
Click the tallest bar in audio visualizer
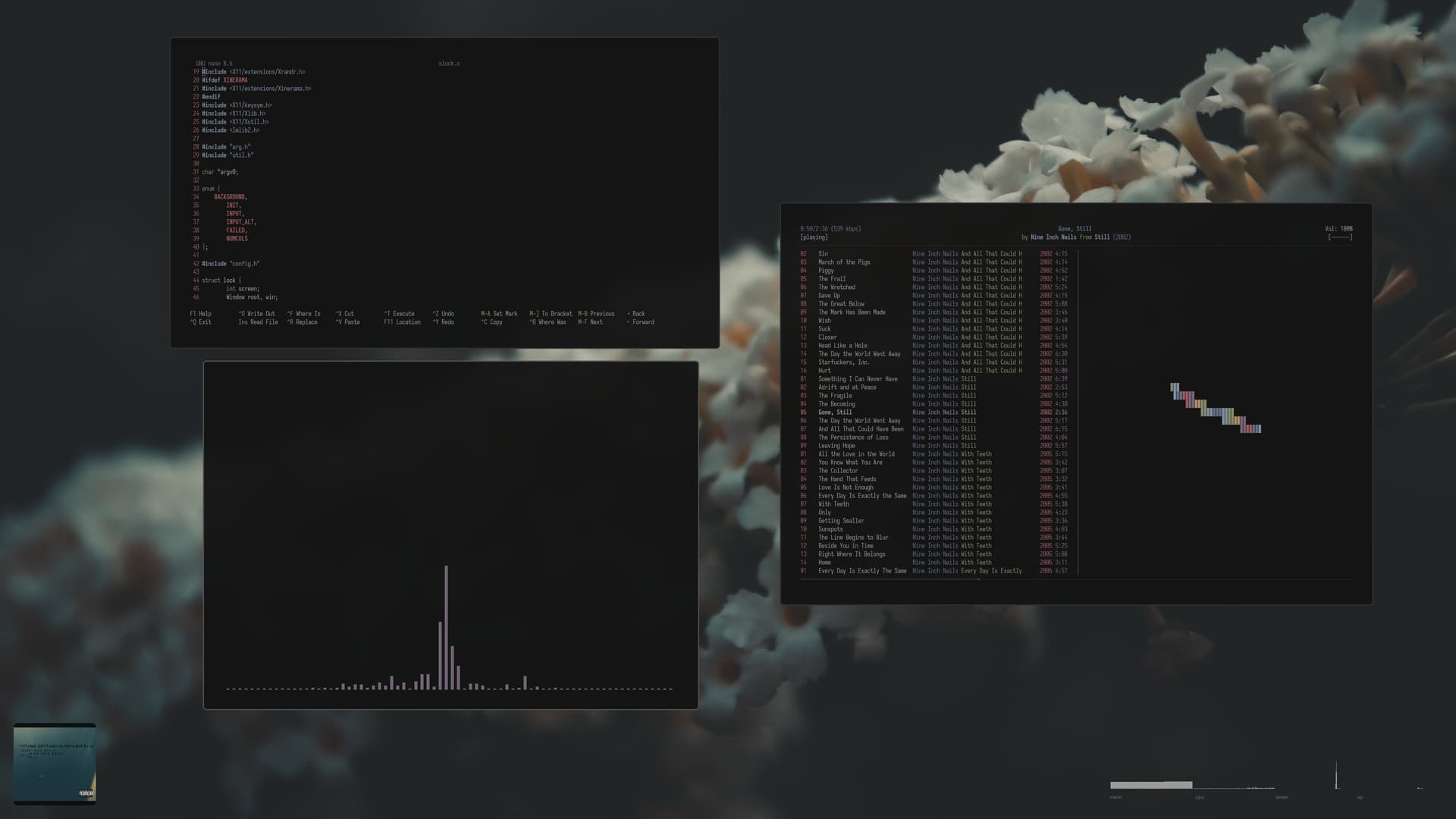click(446, 626)
